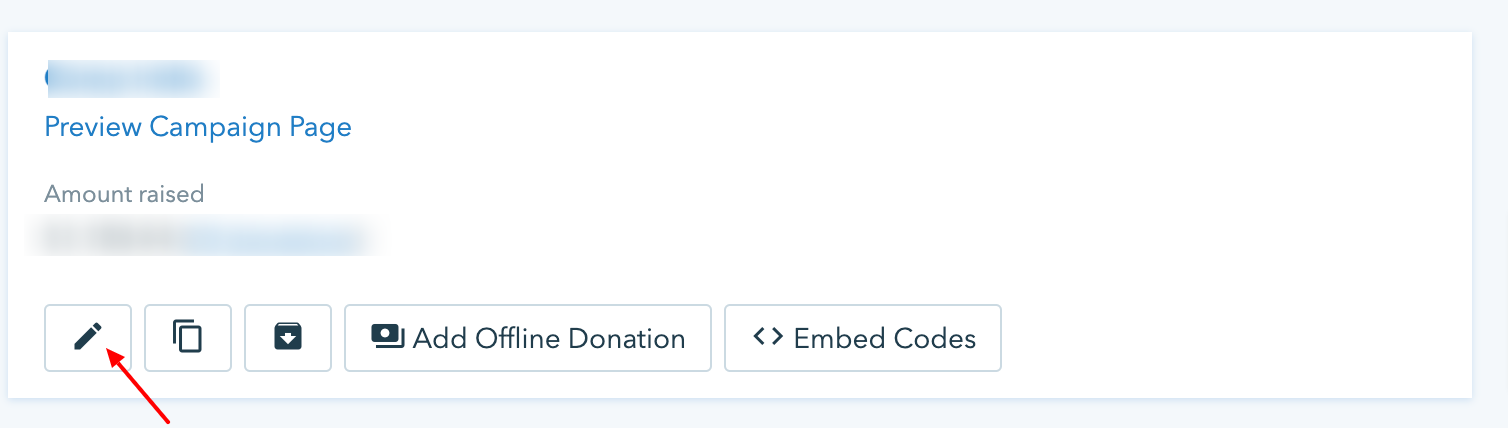Open the Embed Codes button
The image size is (1508, 428).
862,338
